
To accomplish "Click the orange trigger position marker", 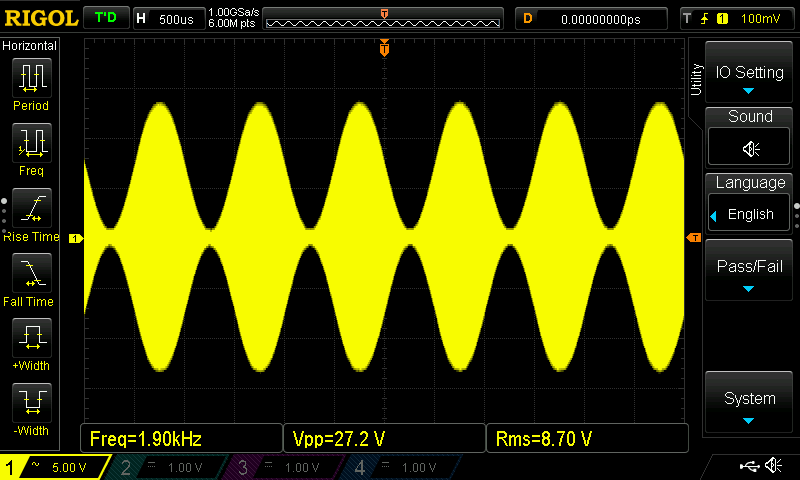I will (384, 48).
